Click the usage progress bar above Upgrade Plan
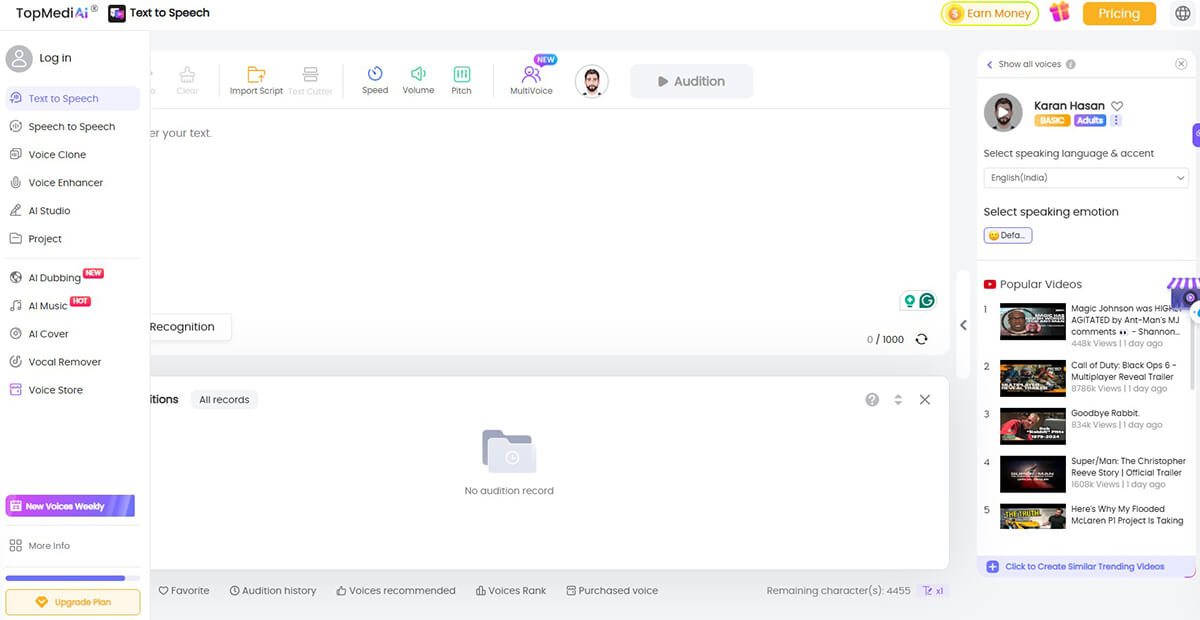The image size is (1200, 620). tap(72, 578)
